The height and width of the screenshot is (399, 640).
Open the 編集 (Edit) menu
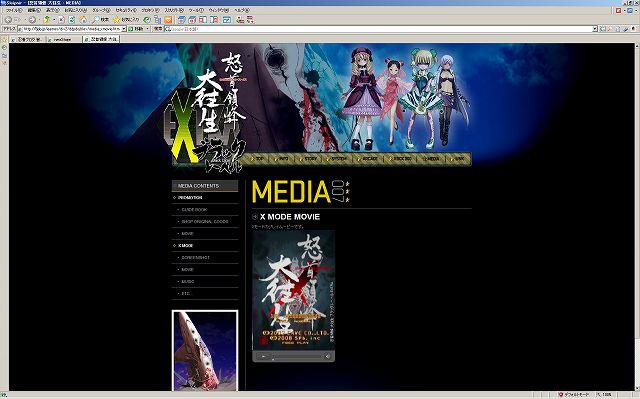coord(34,10)
